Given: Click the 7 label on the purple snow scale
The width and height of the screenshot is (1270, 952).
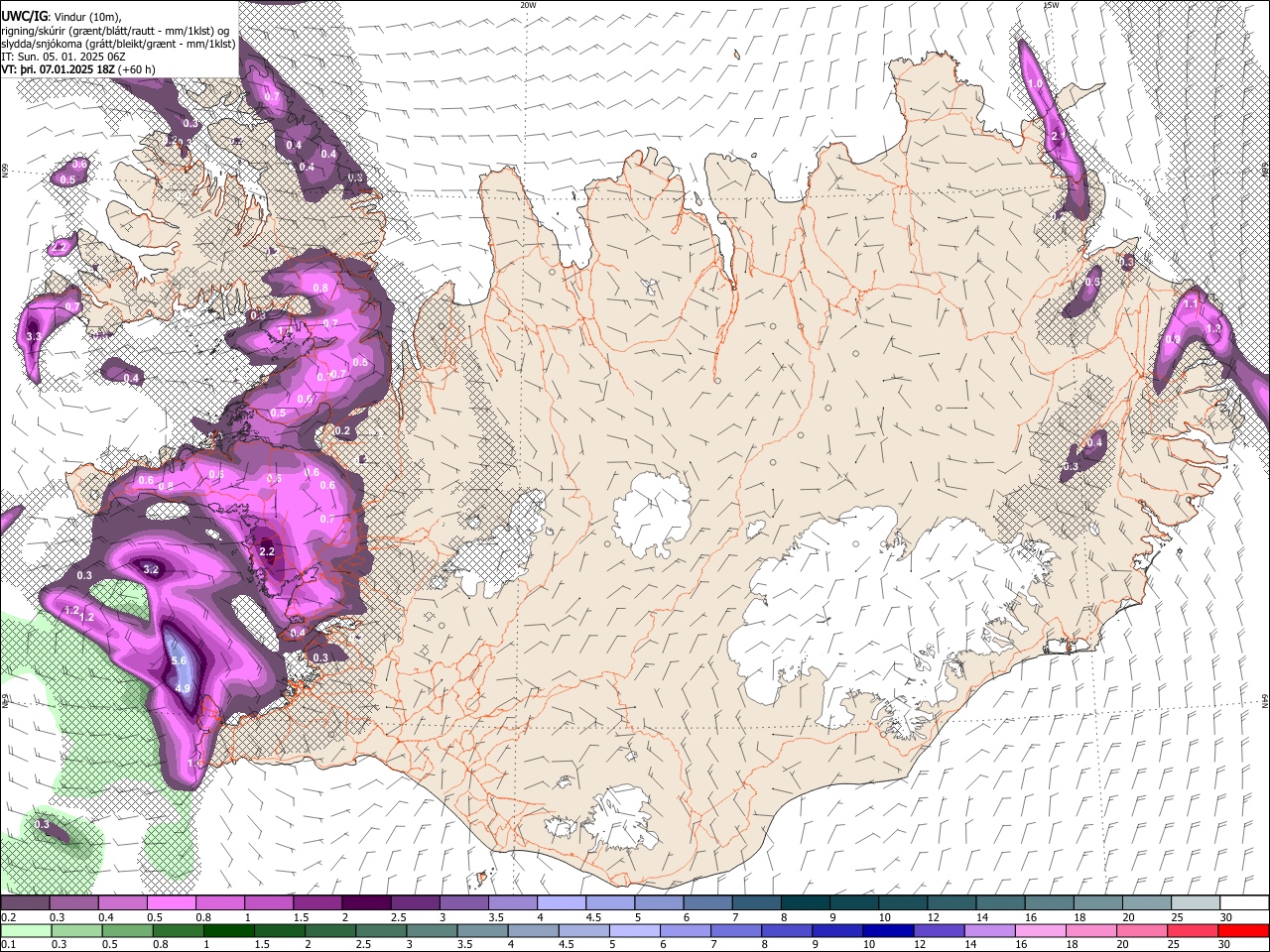Looking at the screenshot, I should (x=733, y=917).
